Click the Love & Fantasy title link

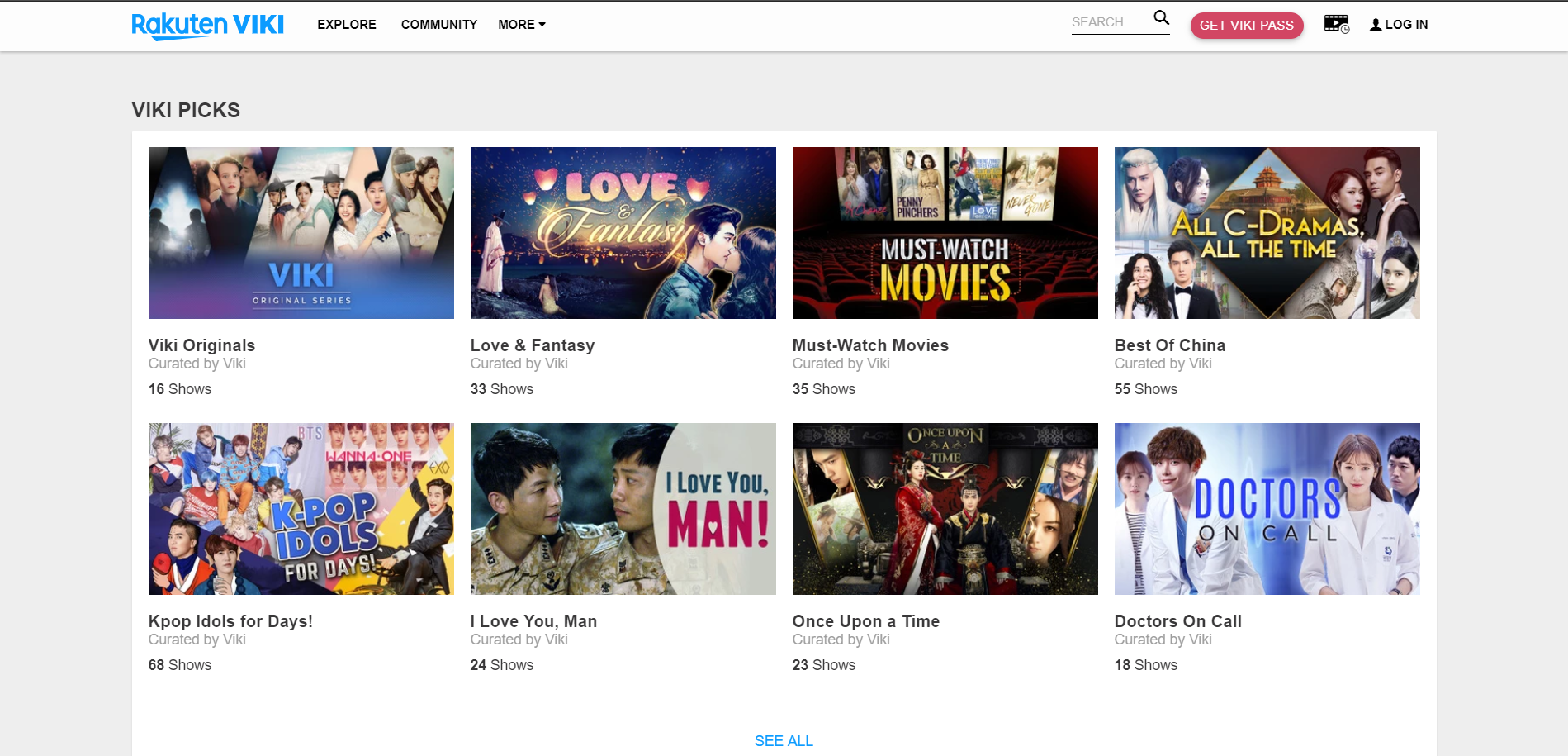pos(533,345)
